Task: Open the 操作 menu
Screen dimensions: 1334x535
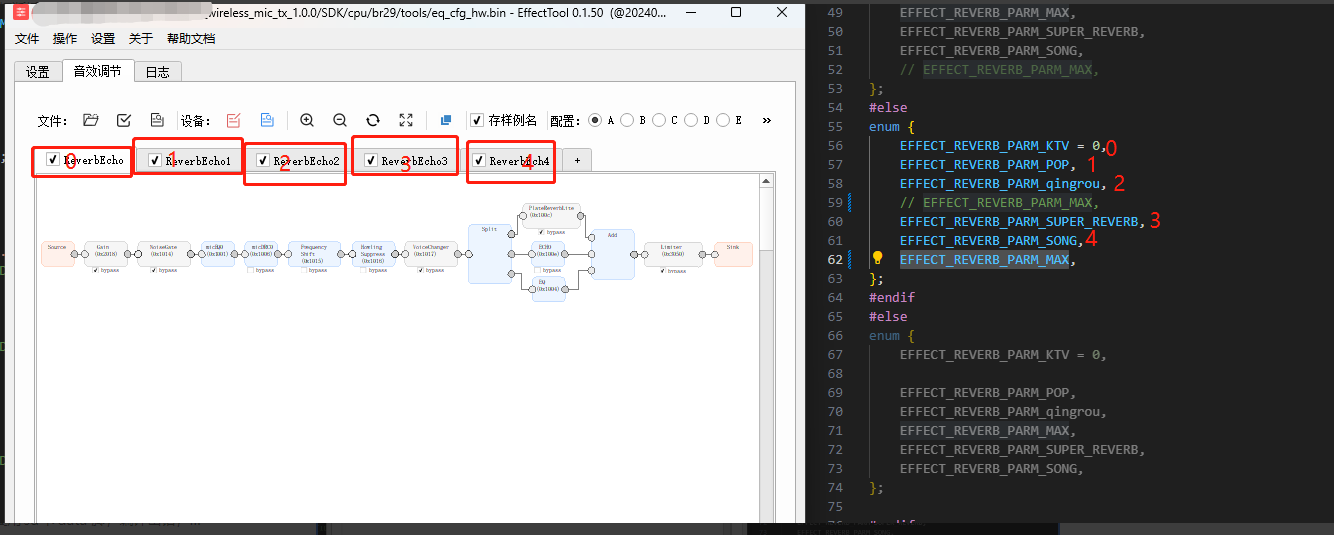Action: [65, 39]
